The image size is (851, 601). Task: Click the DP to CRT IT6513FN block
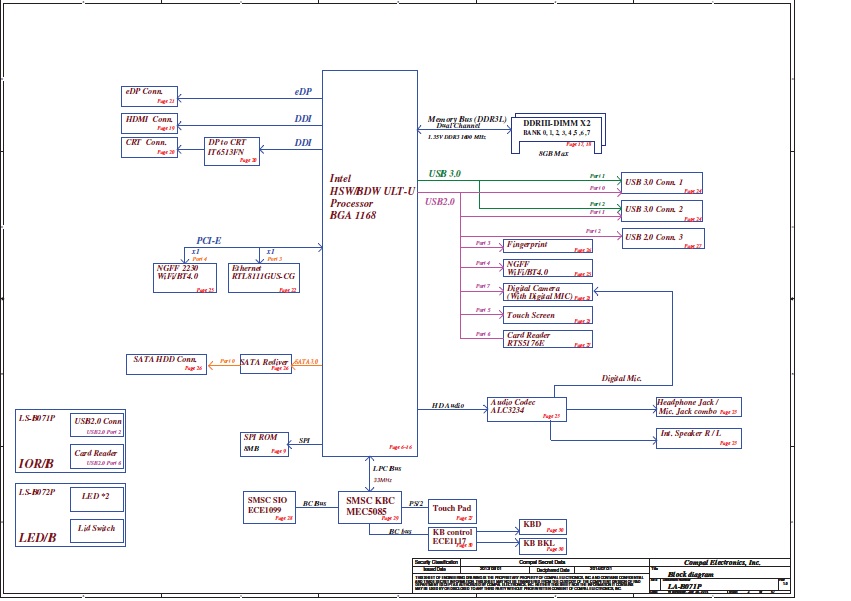point(232,151)
